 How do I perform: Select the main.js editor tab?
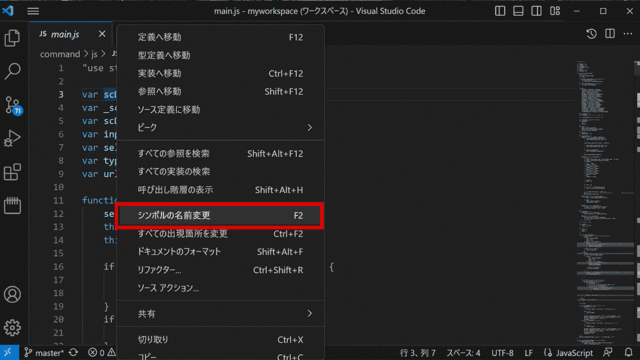(71, 34)
